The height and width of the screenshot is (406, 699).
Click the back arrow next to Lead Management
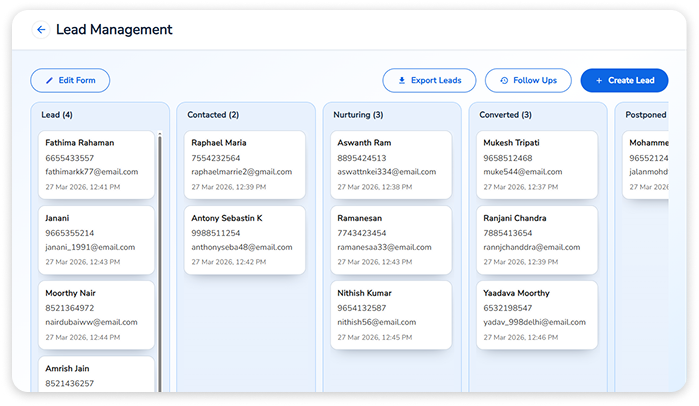click(x=41, y=30)
